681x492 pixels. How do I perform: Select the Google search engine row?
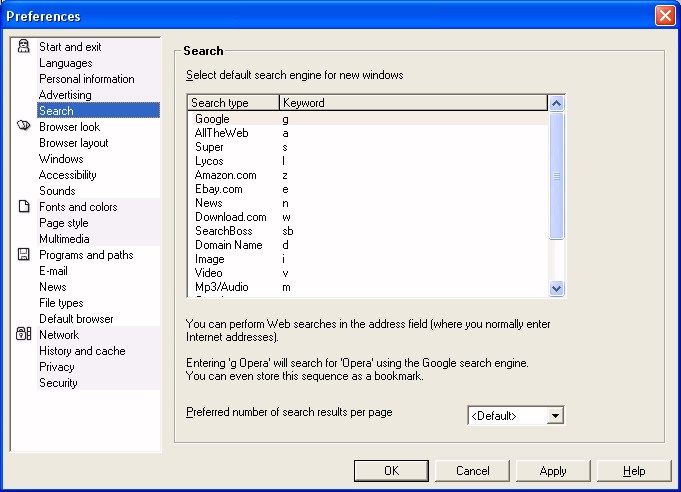[369, 119]
